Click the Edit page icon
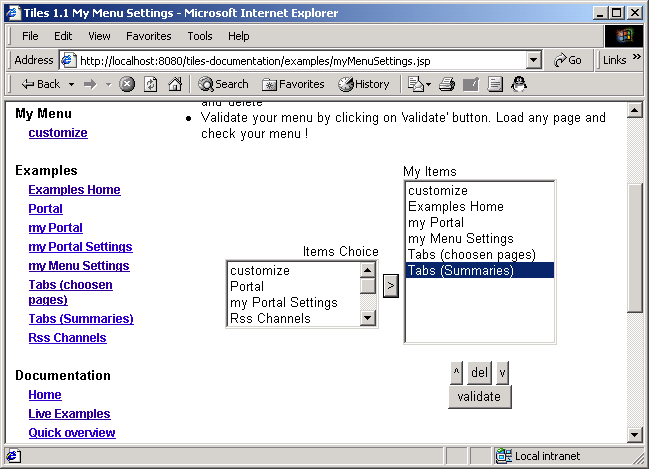This screenshot has width=649, height=469. [x=471, y=84]
